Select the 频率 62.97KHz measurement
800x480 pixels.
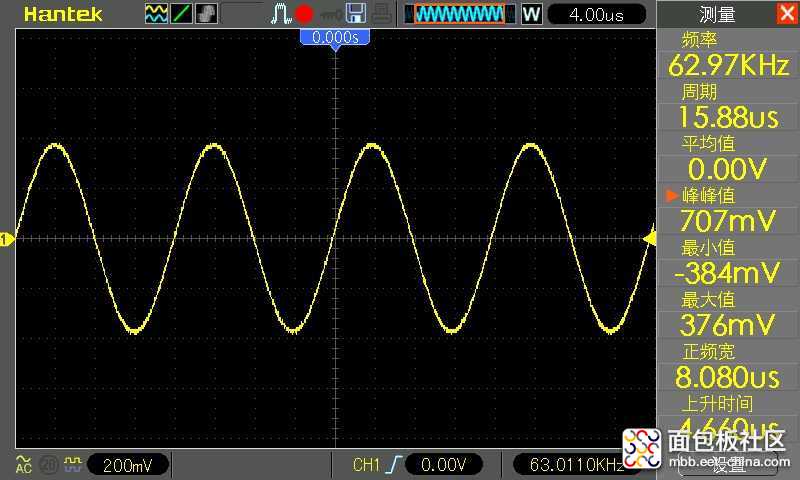coord(728,55)
